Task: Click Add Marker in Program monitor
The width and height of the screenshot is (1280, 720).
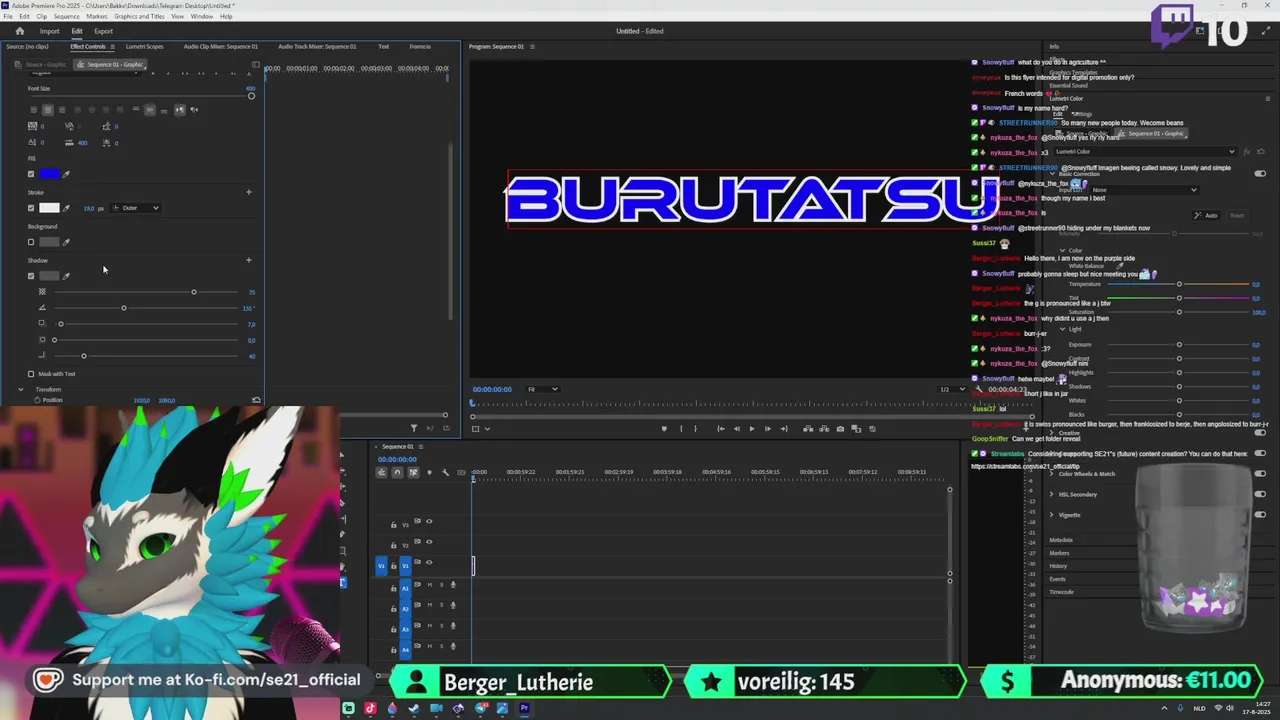Action: pyautogui.click(x=664, y=429)
